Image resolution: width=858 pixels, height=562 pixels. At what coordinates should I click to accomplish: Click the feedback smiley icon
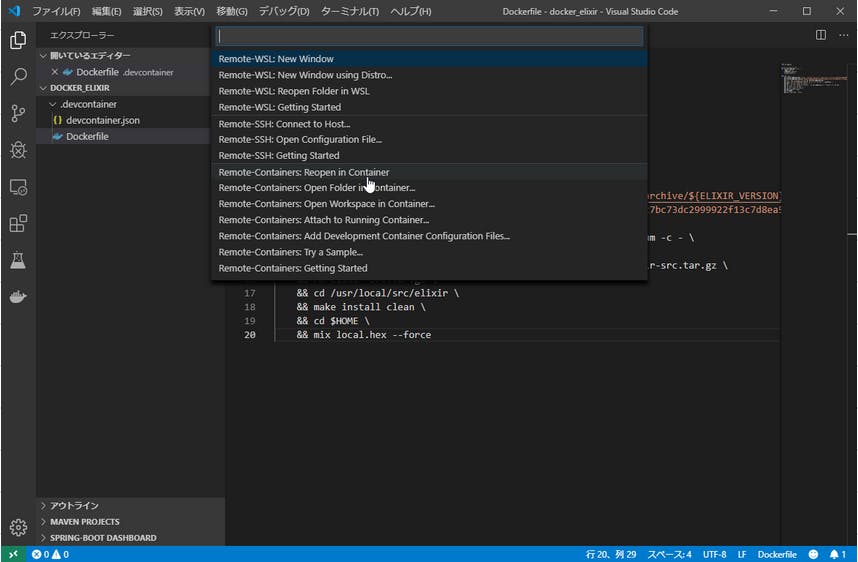click(813, 554)
